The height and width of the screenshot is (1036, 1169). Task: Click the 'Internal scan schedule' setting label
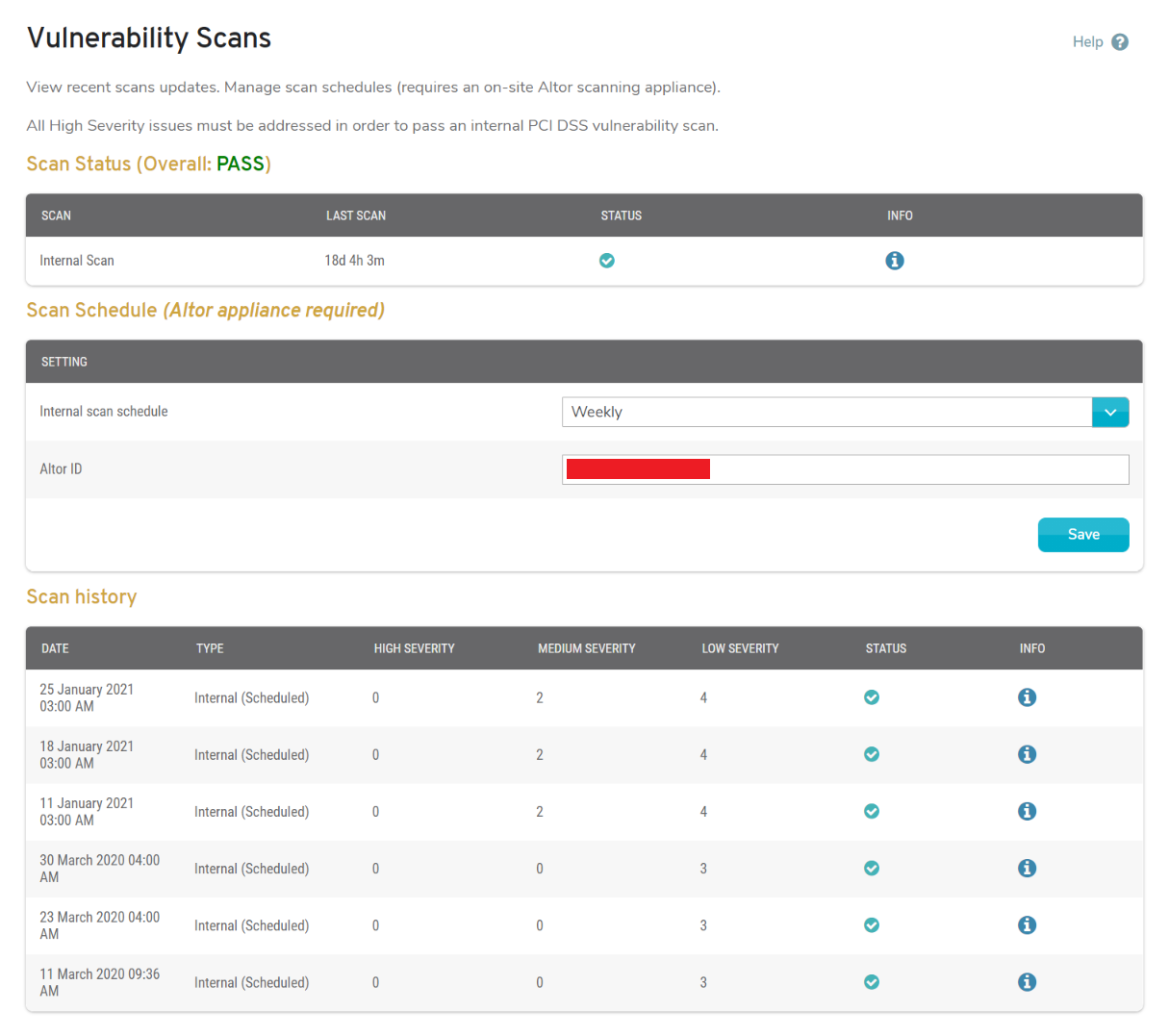point(104,412)
